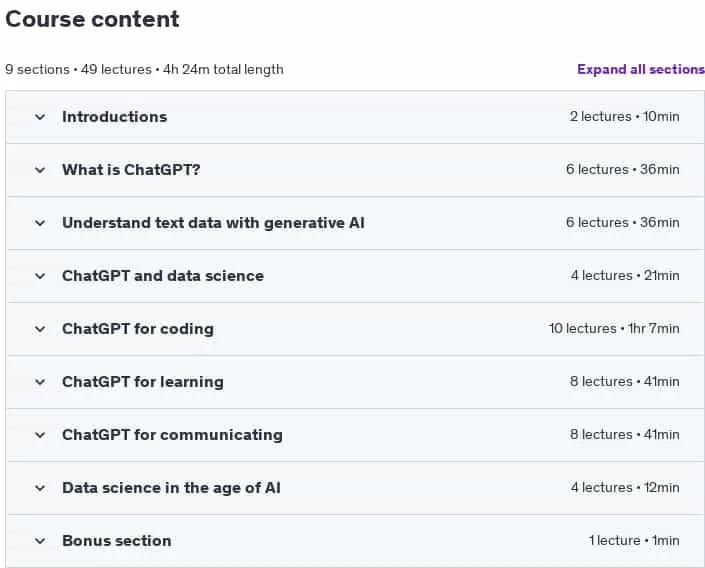Click chevron next to Data science in the age of AI
This screenshot has width=705, height=568.
40,488
